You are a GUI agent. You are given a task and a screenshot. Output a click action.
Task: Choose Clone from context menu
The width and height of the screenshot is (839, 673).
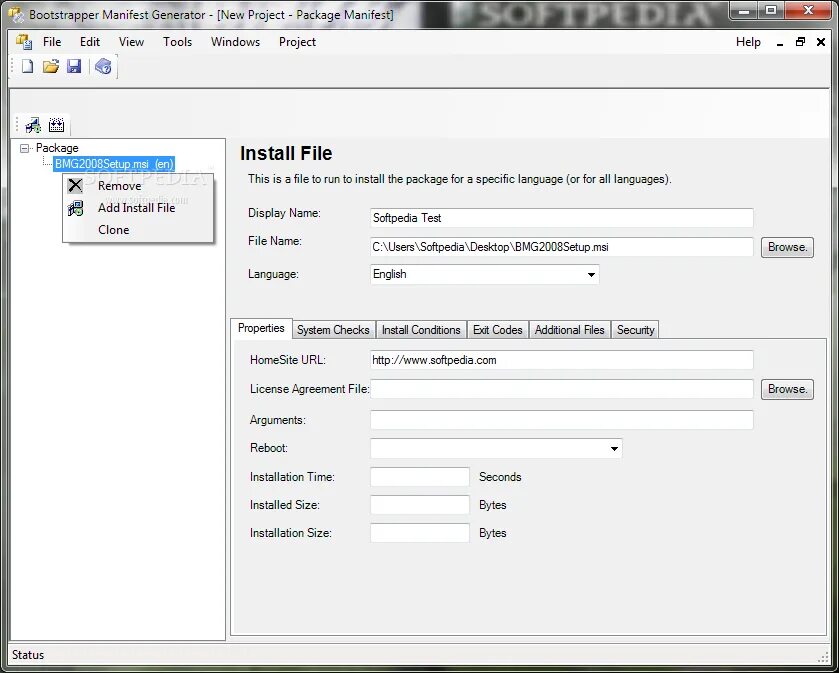[x=138, y=230]
